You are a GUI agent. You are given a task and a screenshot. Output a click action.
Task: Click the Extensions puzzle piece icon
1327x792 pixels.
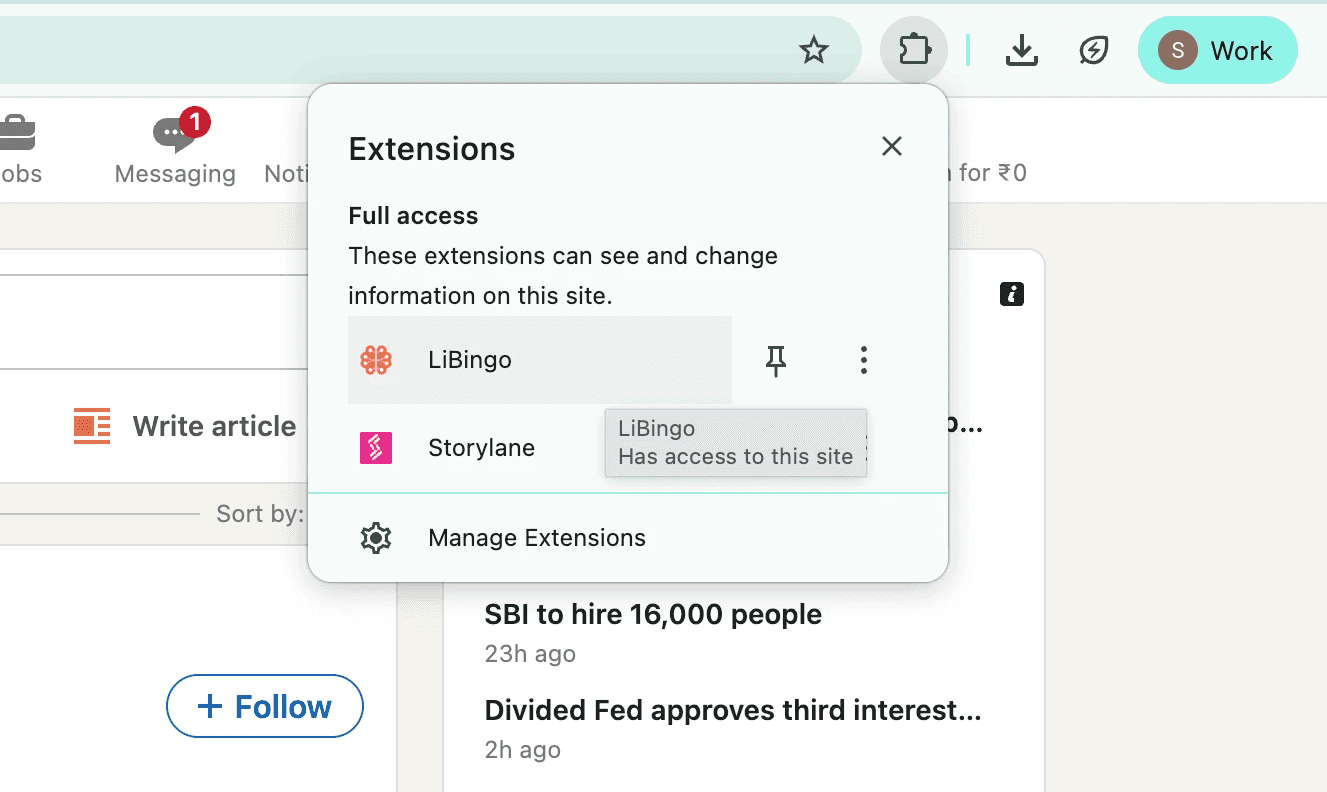click(914, 50)
